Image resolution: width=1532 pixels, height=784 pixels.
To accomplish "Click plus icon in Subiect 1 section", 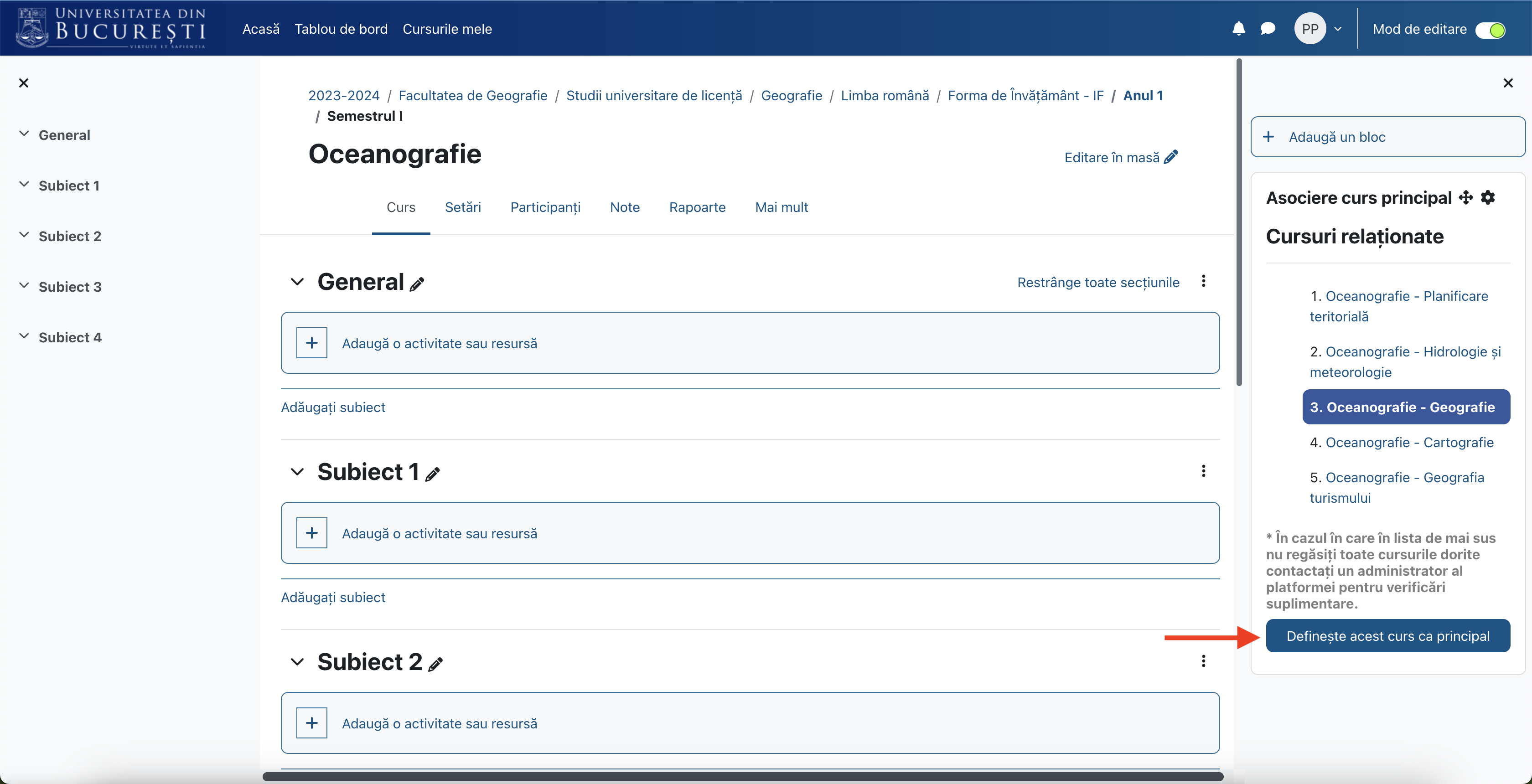I will tap(311, 533).
